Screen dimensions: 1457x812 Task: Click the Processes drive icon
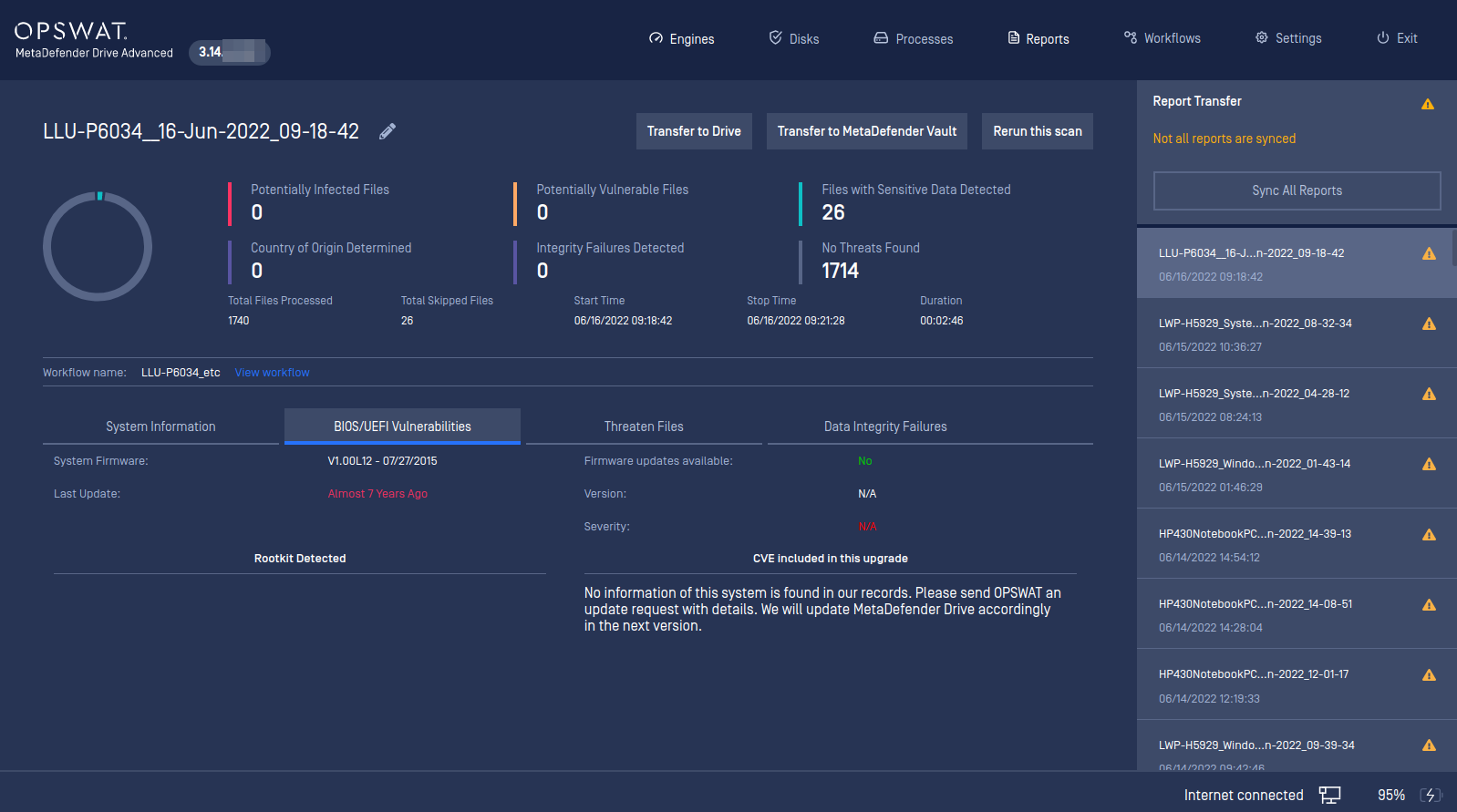[x=881, y=38]
